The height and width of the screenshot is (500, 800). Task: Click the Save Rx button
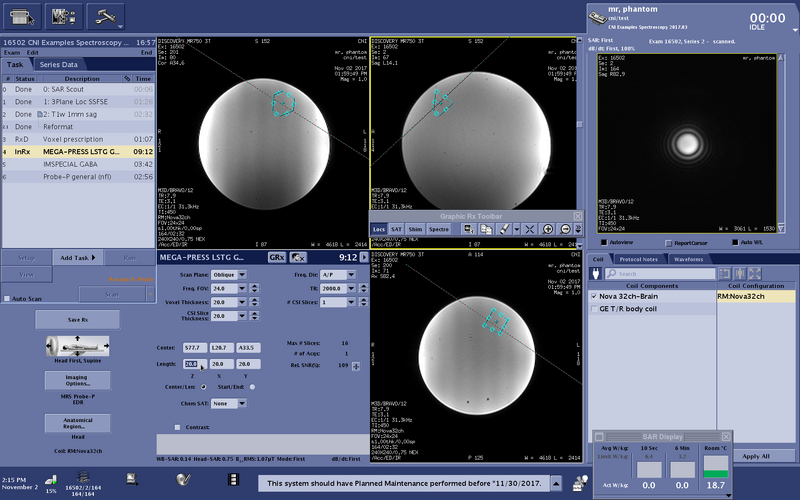pyautogui.click(x=78, y=320)
